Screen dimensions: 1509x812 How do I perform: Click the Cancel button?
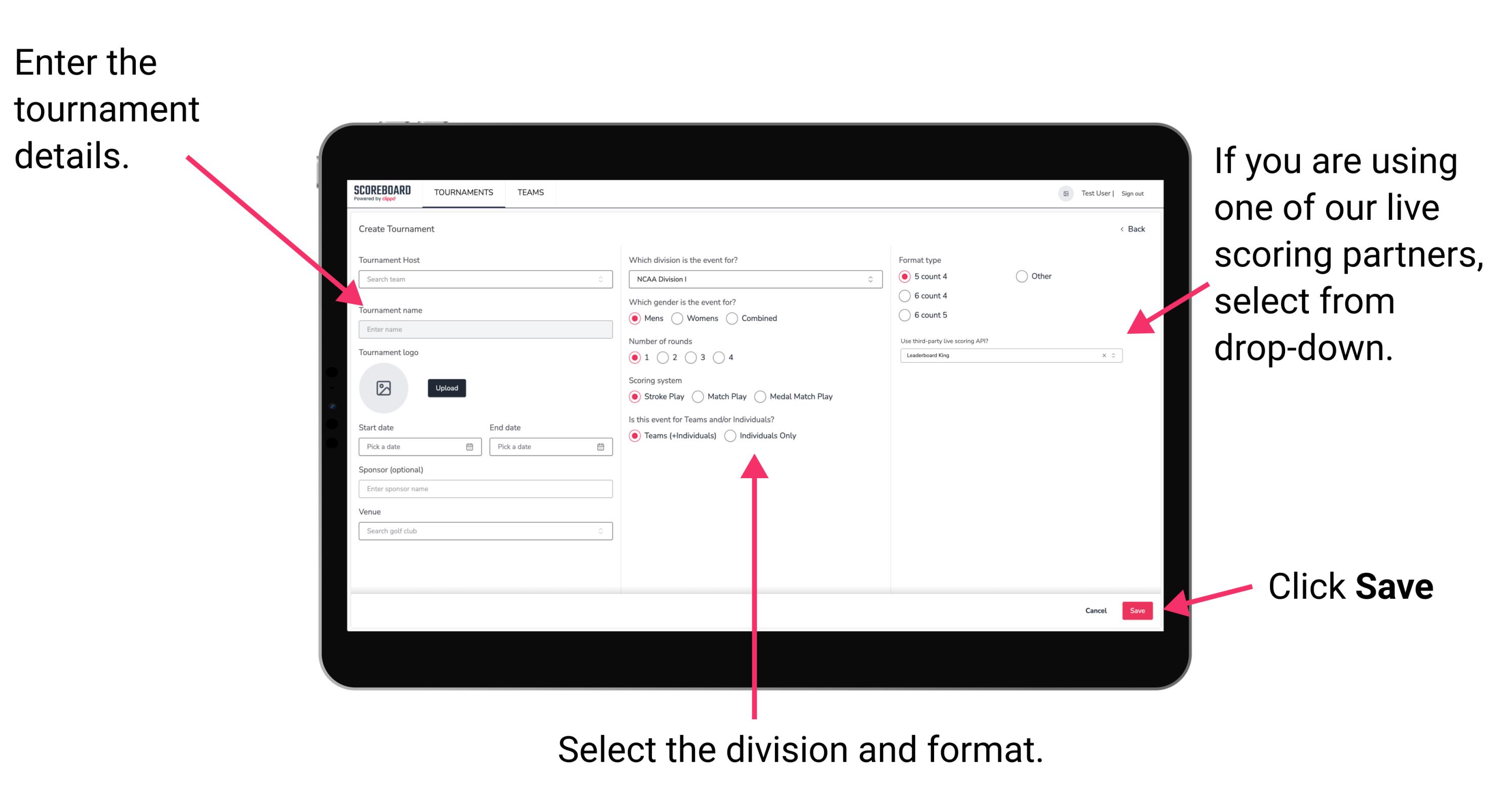[1097, 610]
